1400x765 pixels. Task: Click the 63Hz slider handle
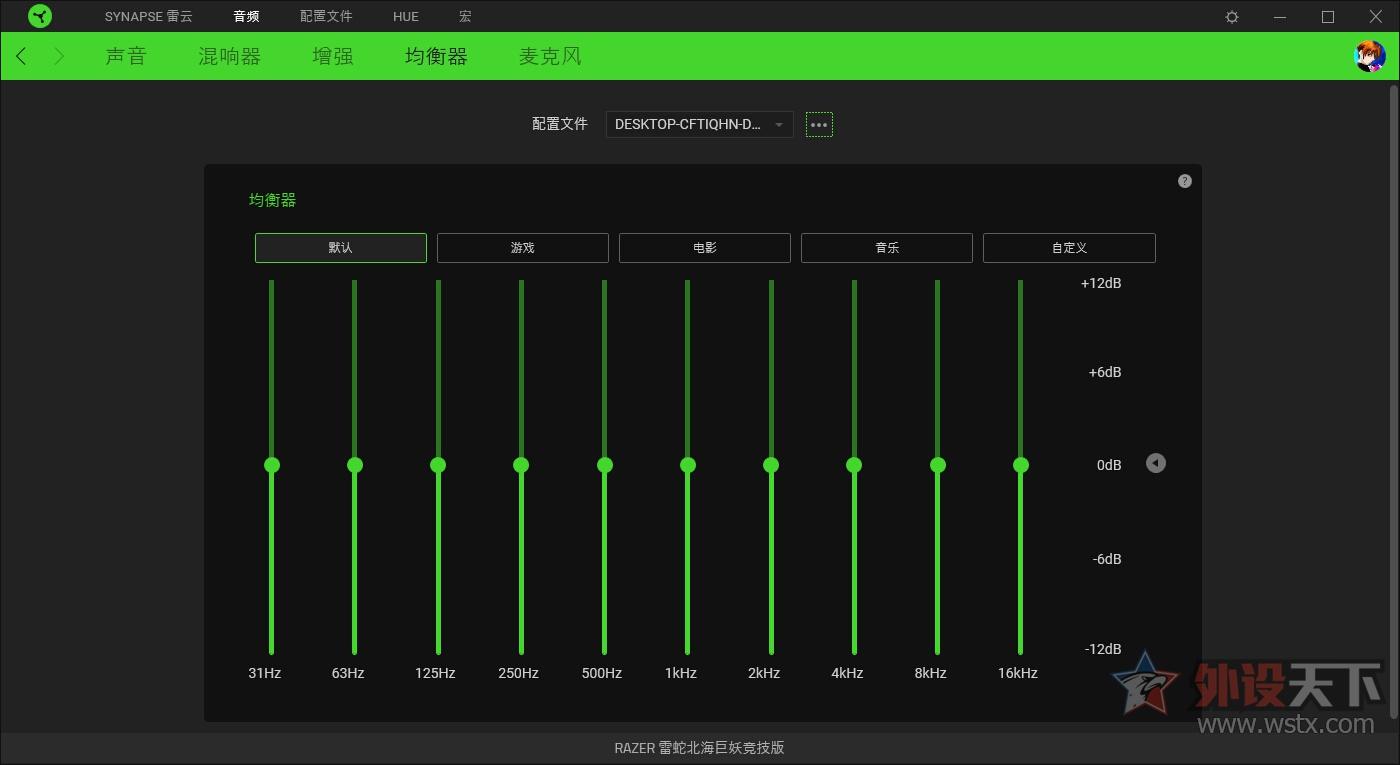point(354,465)
